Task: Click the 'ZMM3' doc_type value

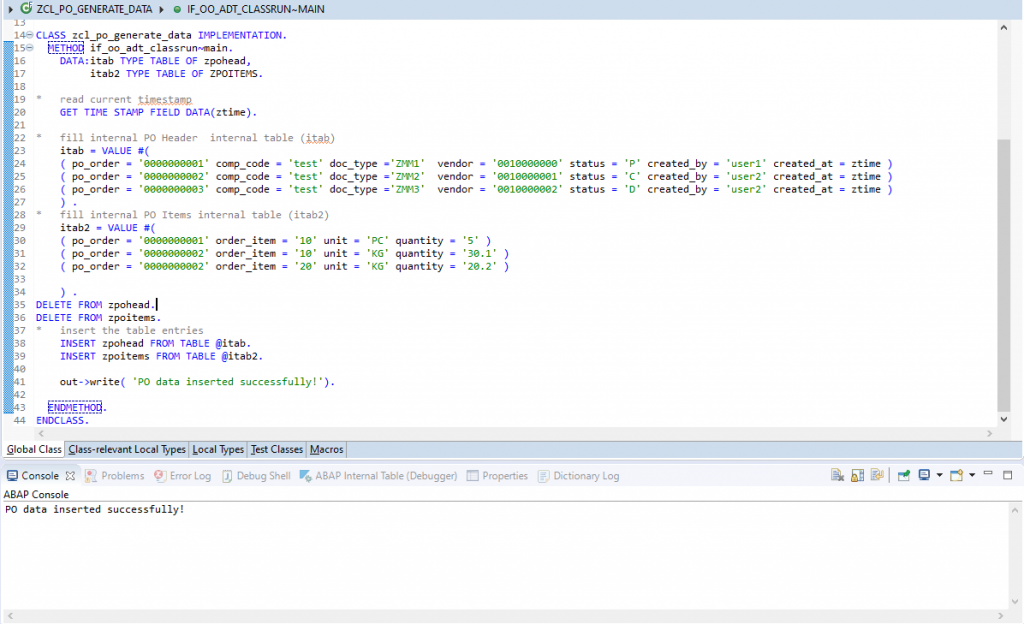Action: coord(408,189)
